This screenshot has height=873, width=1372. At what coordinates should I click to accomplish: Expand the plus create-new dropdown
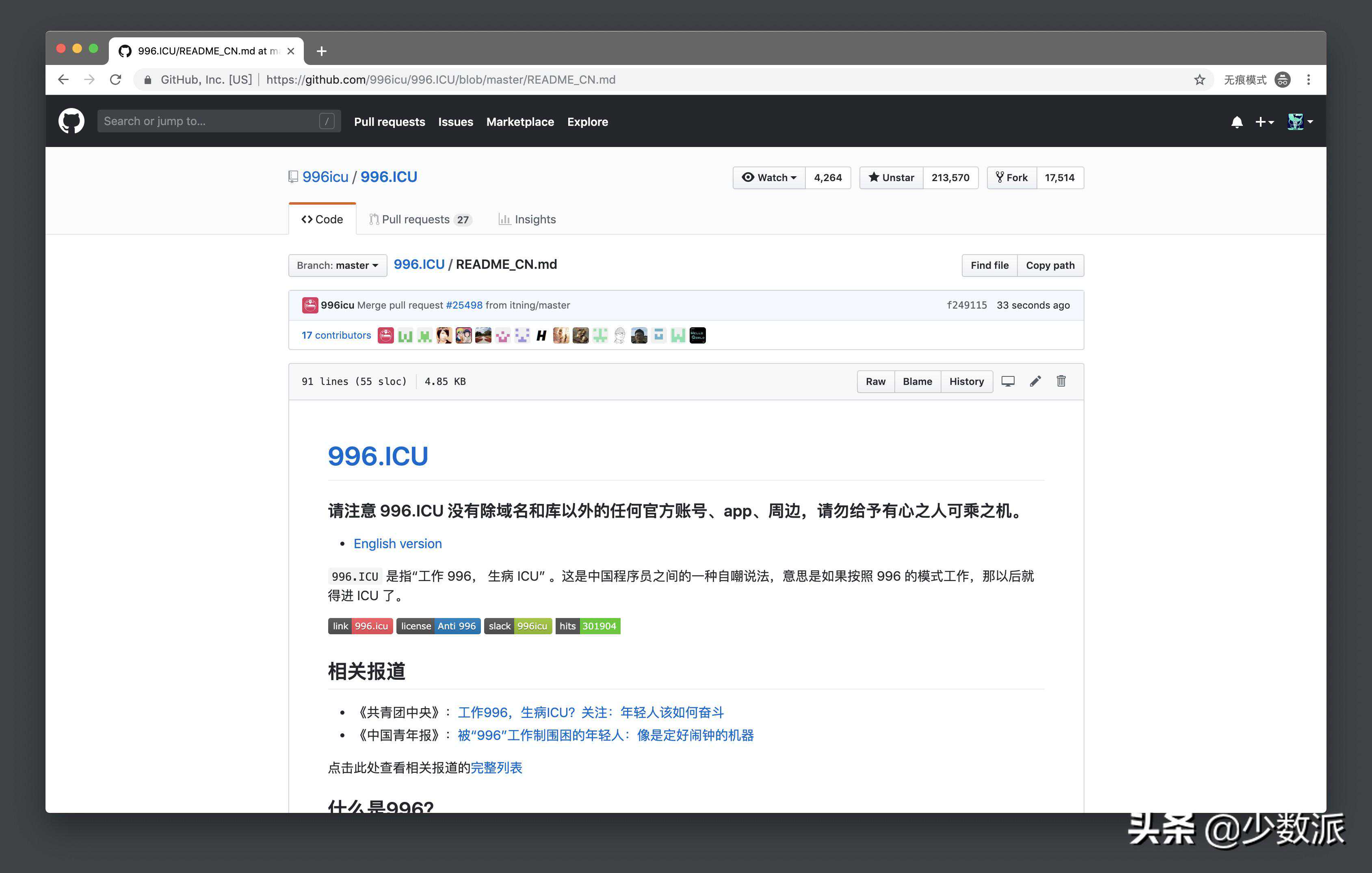coord(1264,122)
